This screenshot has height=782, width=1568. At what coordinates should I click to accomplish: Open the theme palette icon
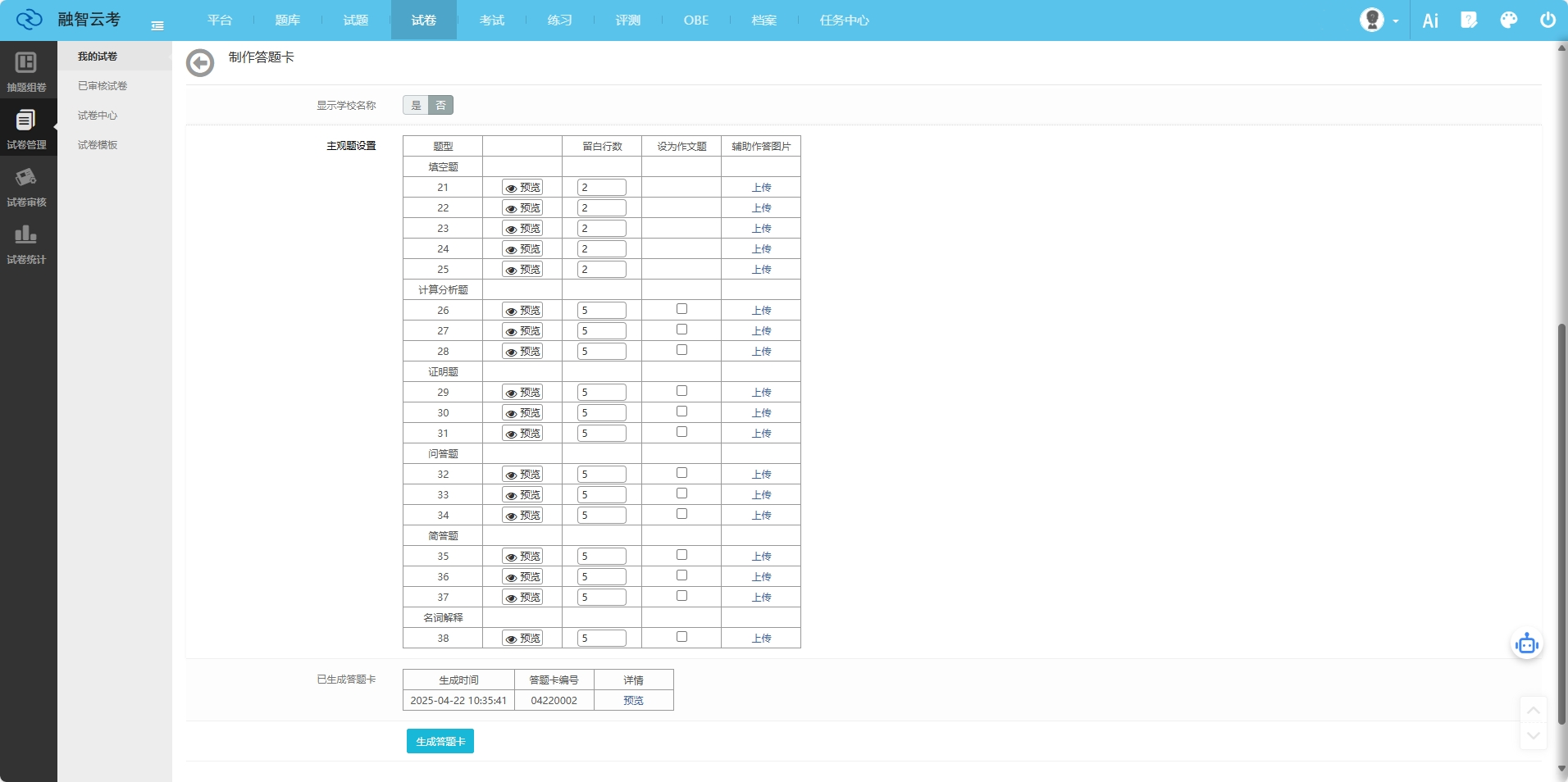point(1508,20)
